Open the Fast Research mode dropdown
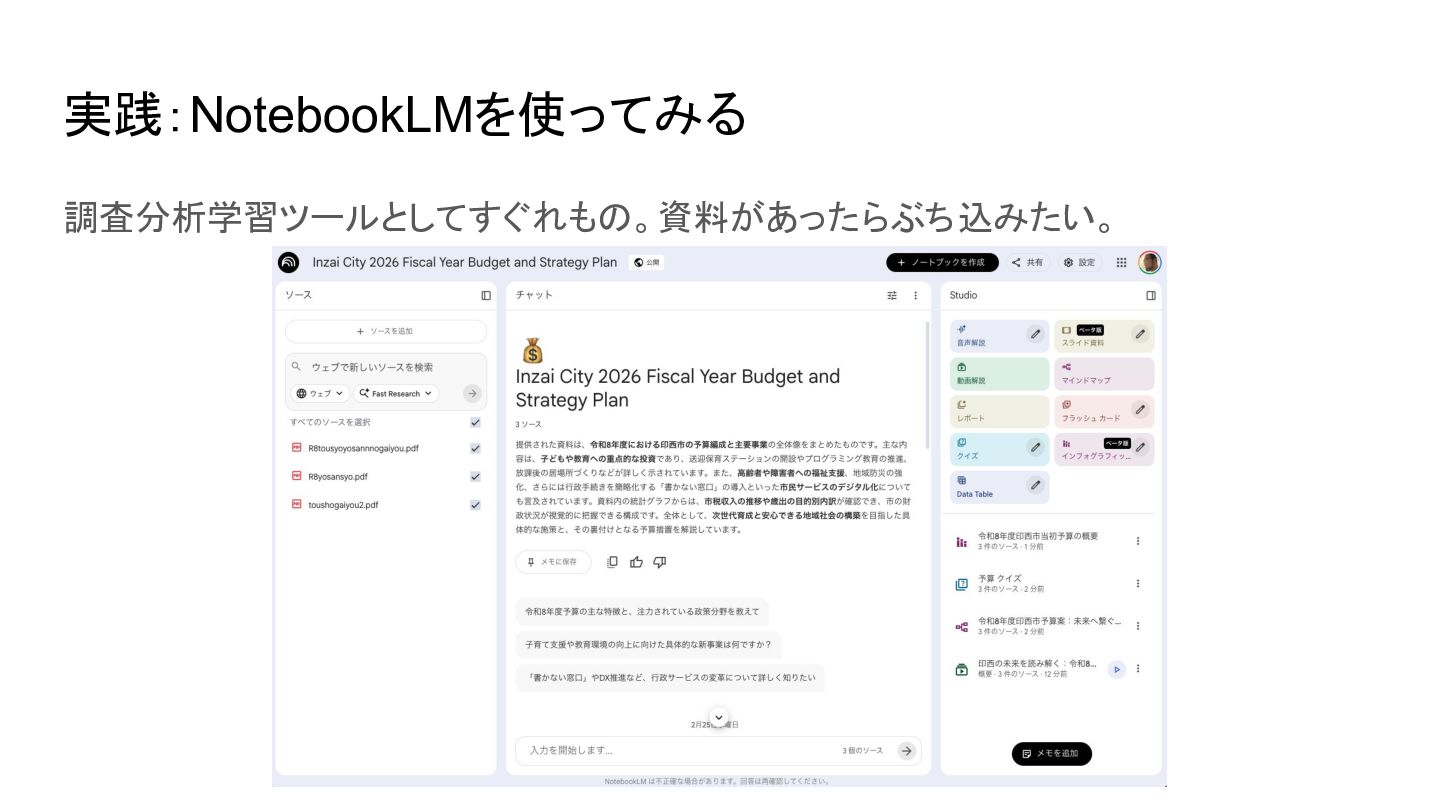The width and height of the screenshot is (1440, 810). pyautogui.click(x=396, y=394)
